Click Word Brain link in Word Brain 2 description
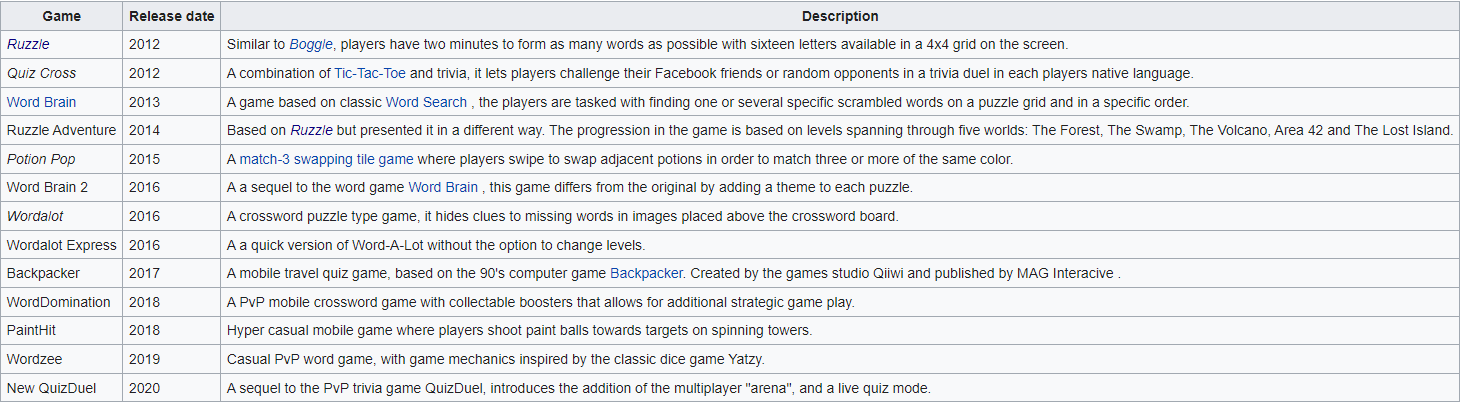Viewport: 1461px width, 402px height. pos(443,188)
